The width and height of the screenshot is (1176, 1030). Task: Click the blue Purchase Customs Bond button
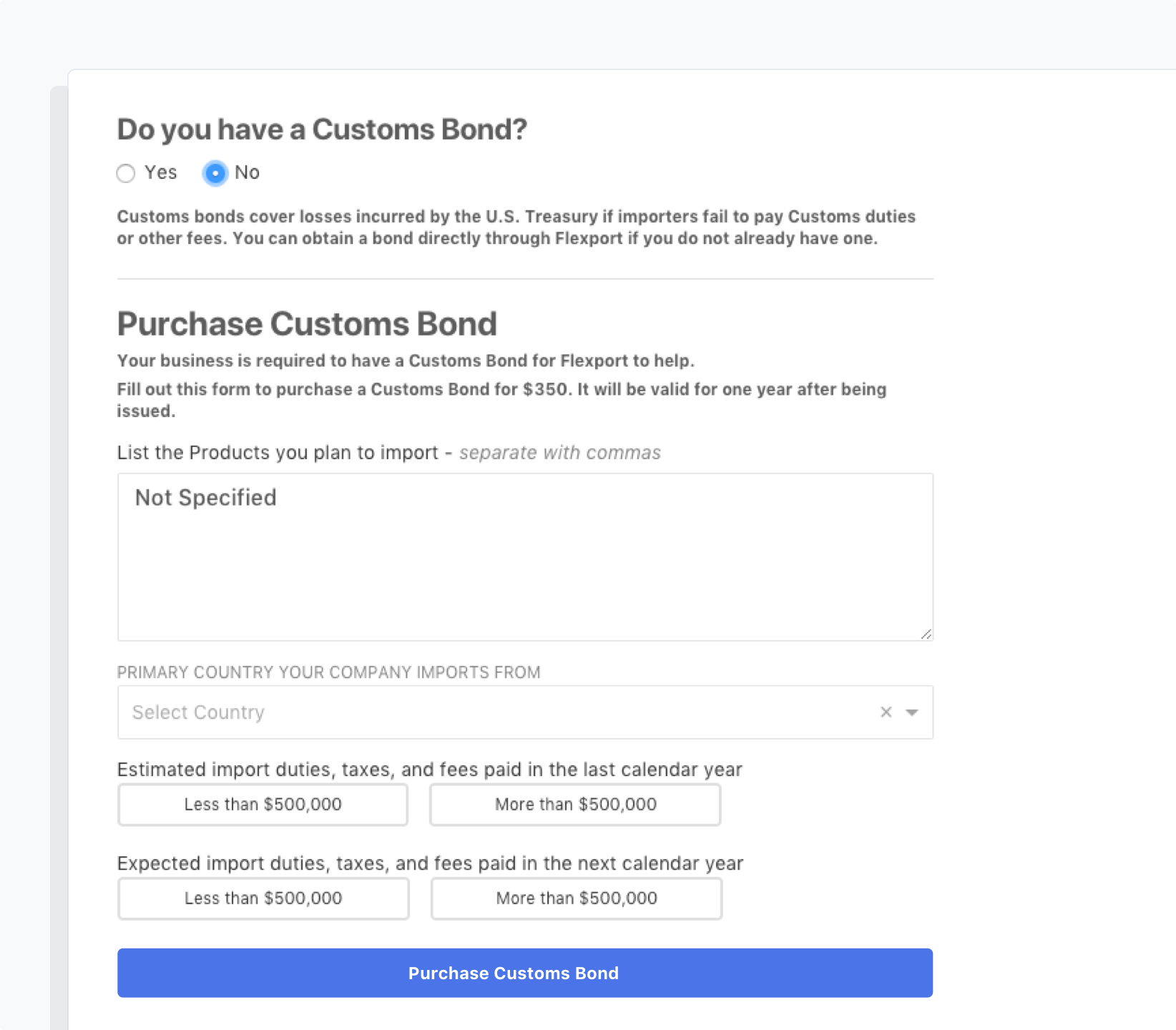click(525, 973)
